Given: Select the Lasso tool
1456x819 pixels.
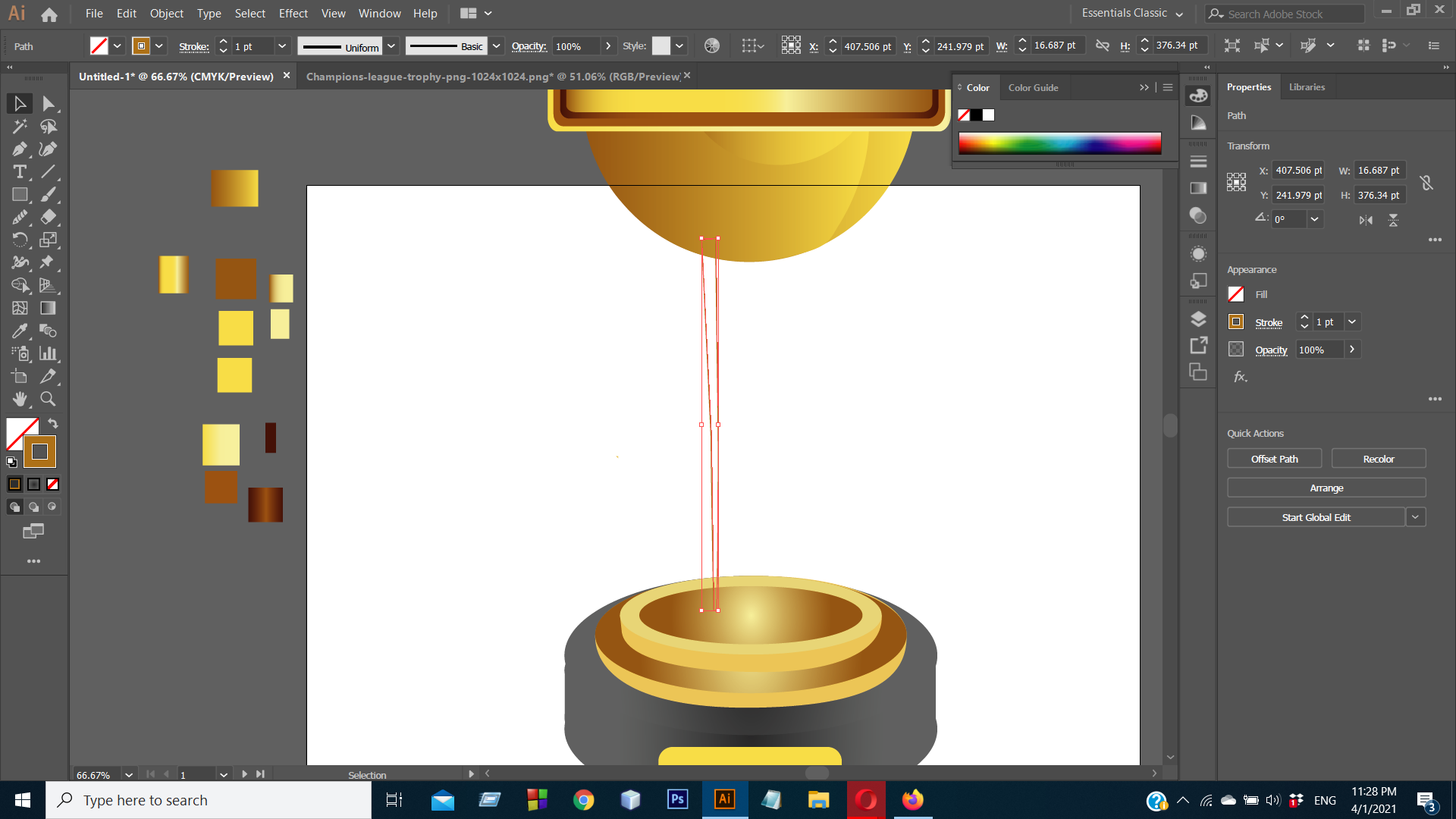Looking at the screenshot, I should coord(49,127).
